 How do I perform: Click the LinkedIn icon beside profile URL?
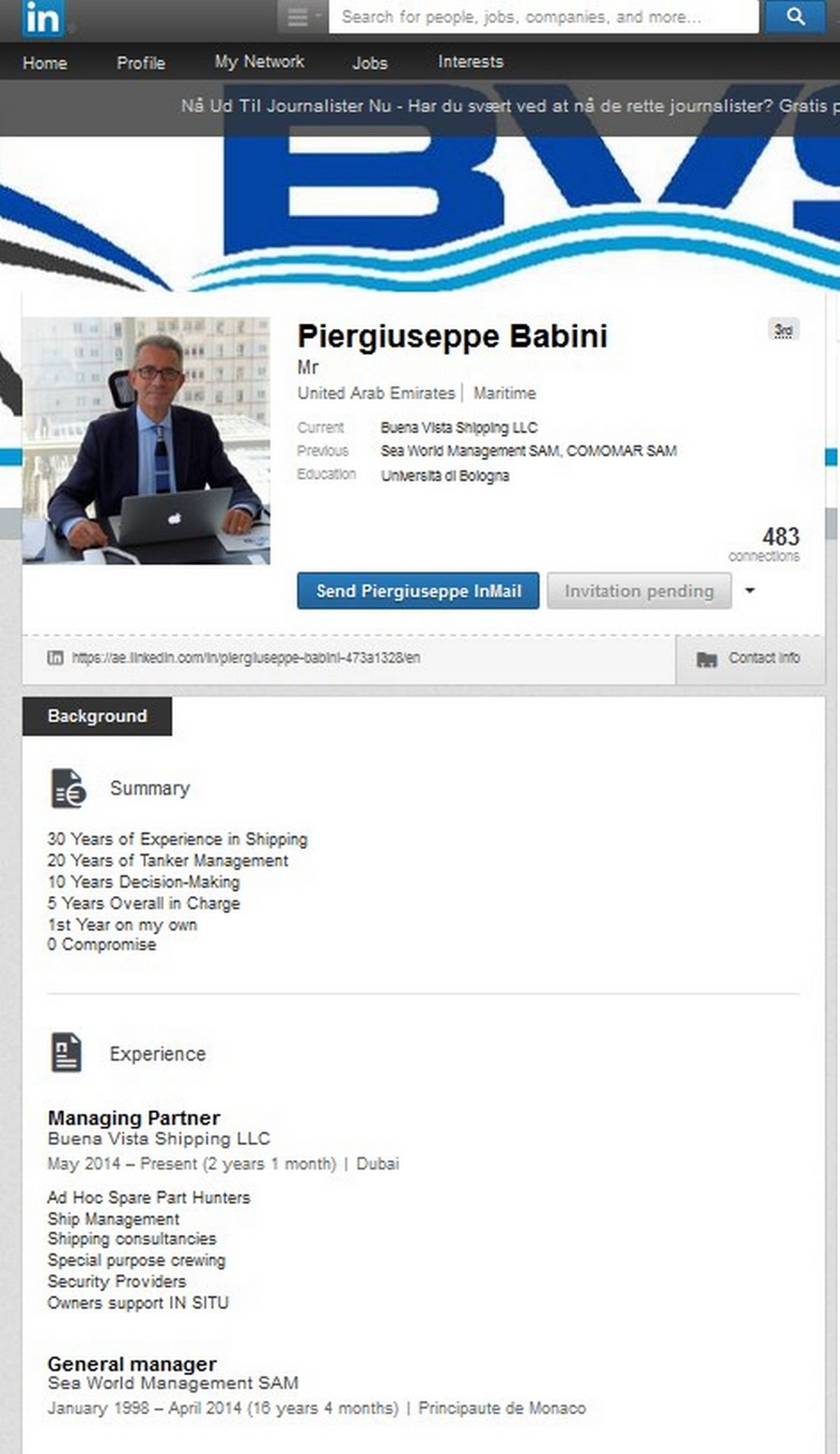[x=55, y=657]
